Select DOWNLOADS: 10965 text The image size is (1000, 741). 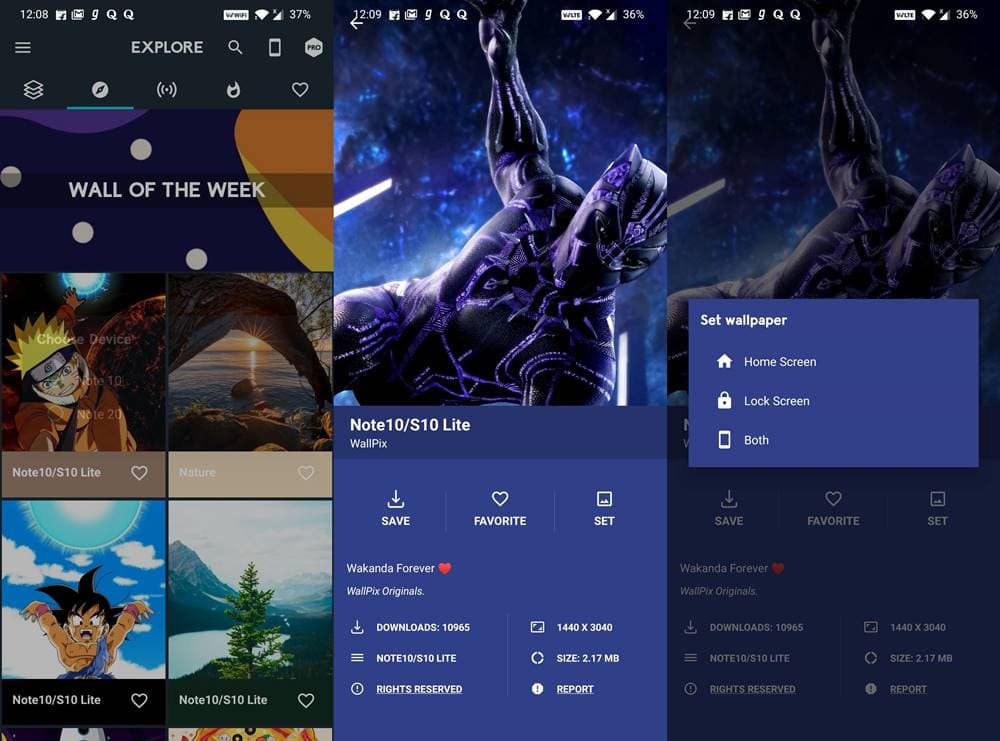(x=423, y=627)
